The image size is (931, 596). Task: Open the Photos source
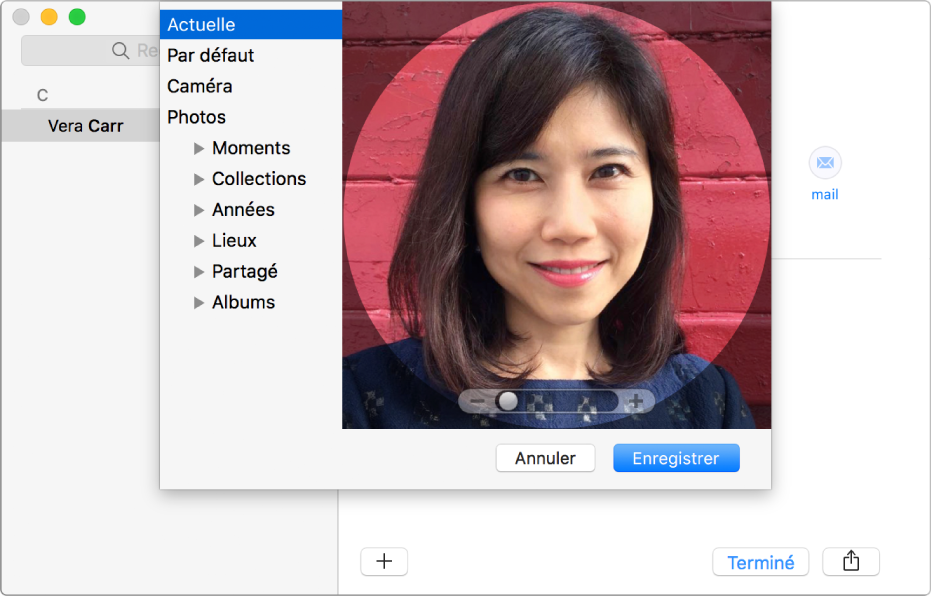[x=196, y=117]
